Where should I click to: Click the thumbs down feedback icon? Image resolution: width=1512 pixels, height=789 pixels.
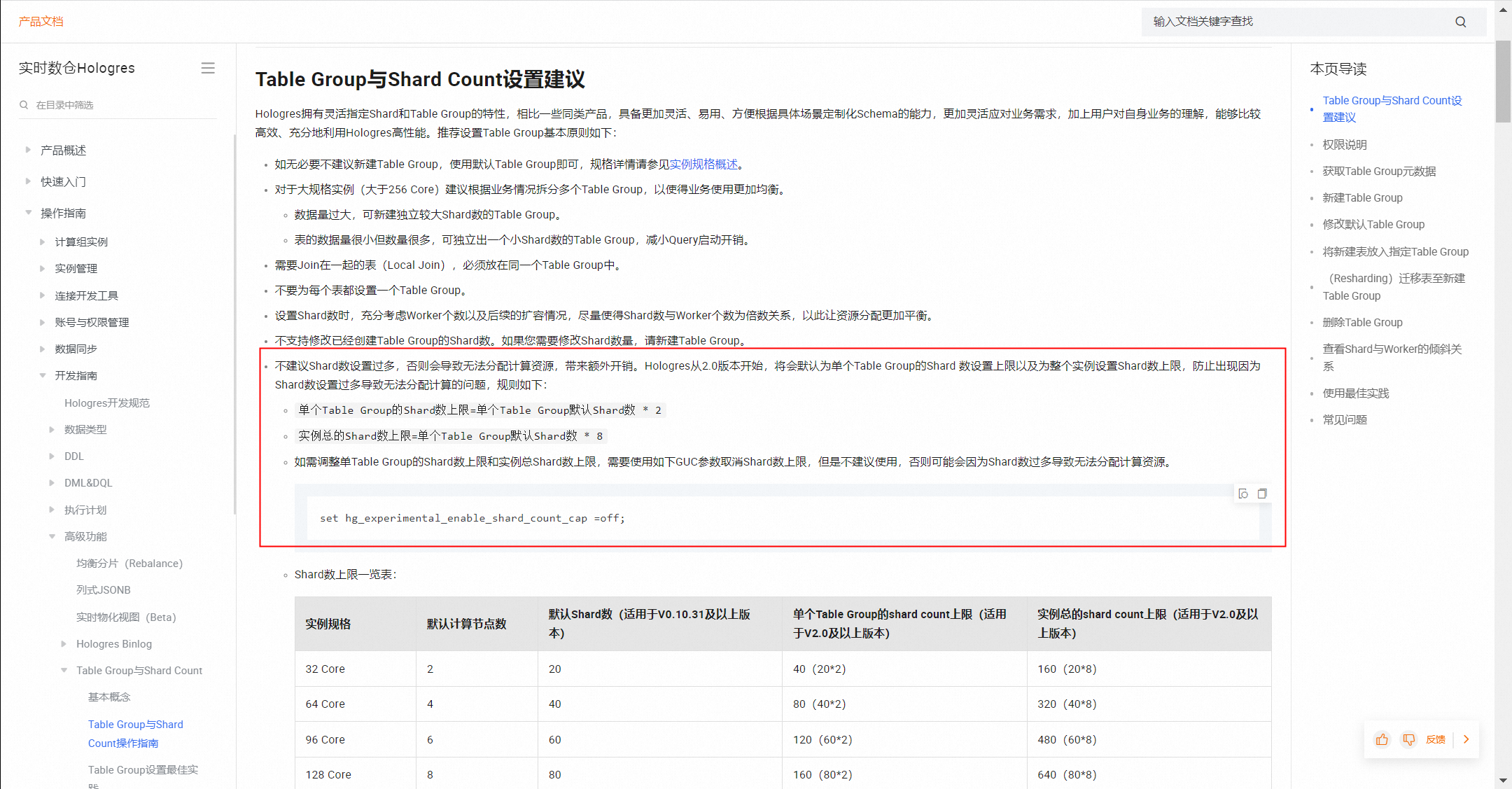pyautogui.click(x=1408, y=739)
